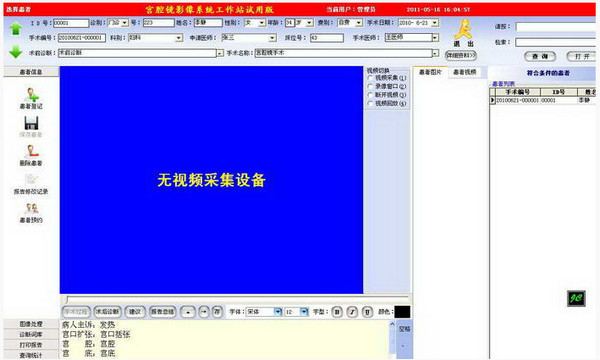This screenshot has height=360, width=600.
Task: Click the green JC logo icon
Action: pyautogui.click(x=576, y=298)
